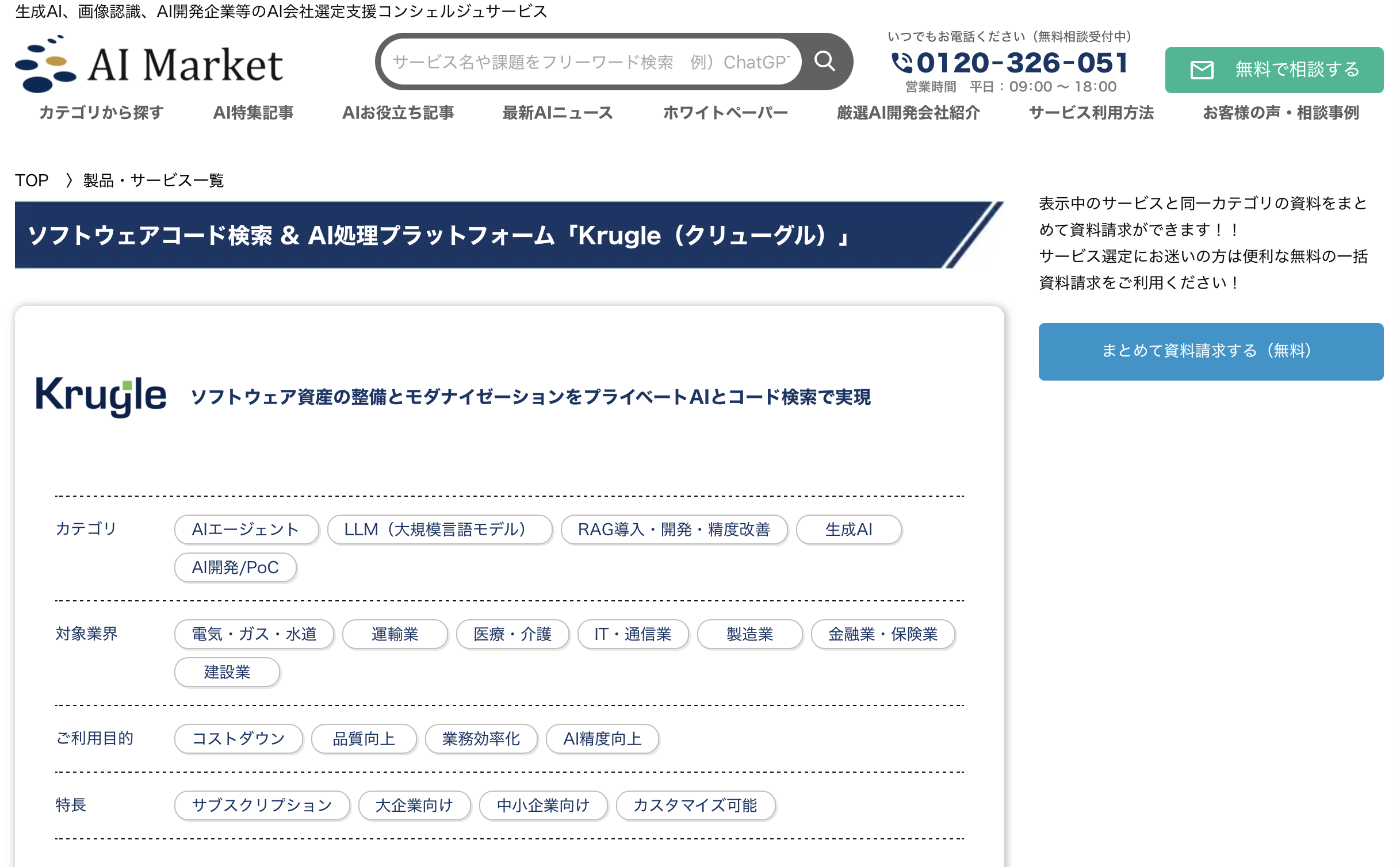The height and width of the screenshot is (867, 1400).
Task: Click the 特長 row label
Action: [71, 805]
